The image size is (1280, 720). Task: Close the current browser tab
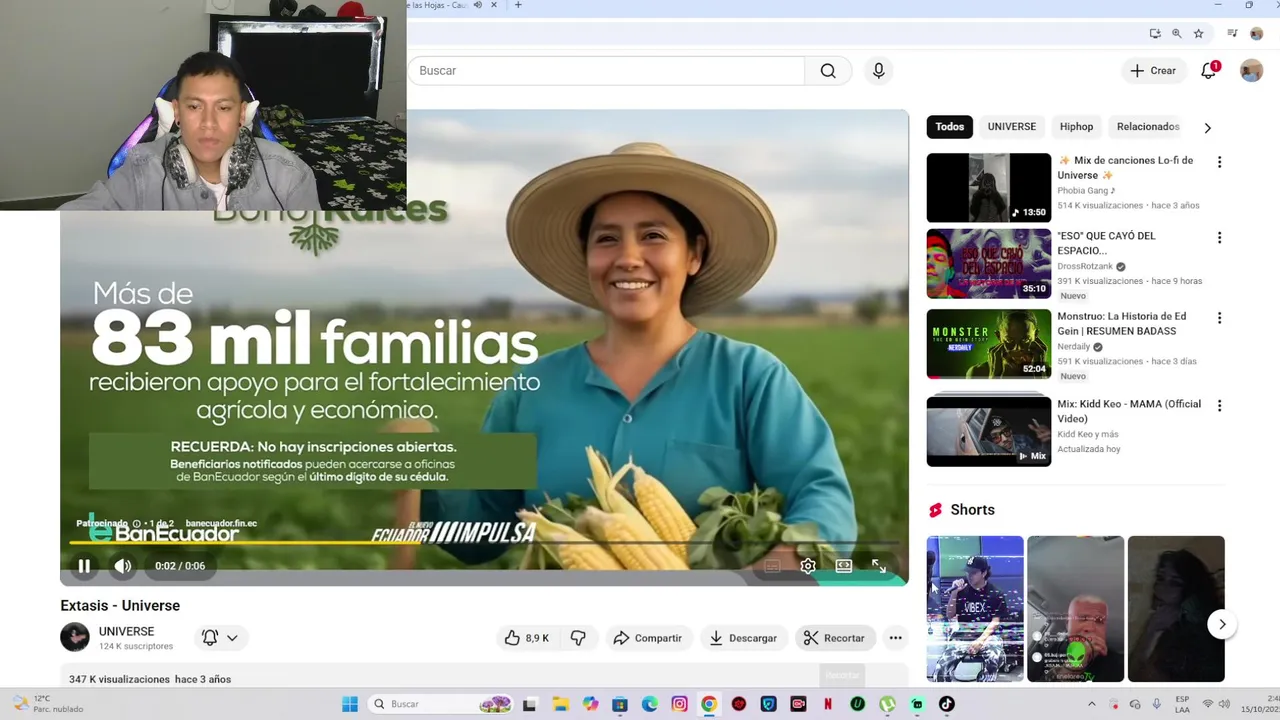494,5
